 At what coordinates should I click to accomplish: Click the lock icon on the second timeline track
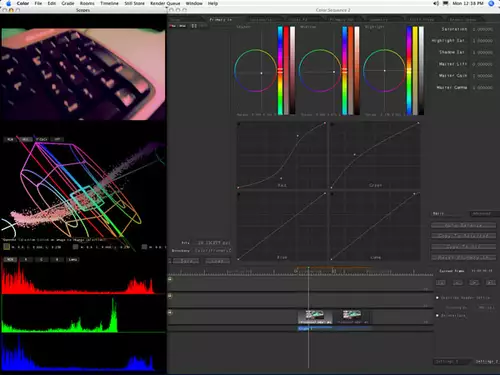tap(170, 296)
